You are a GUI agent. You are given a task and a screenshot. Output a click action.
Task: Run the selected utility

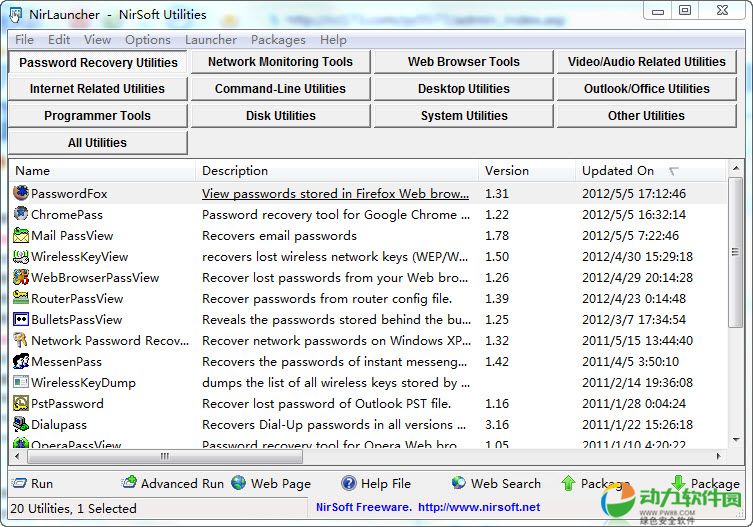[33, 483]
